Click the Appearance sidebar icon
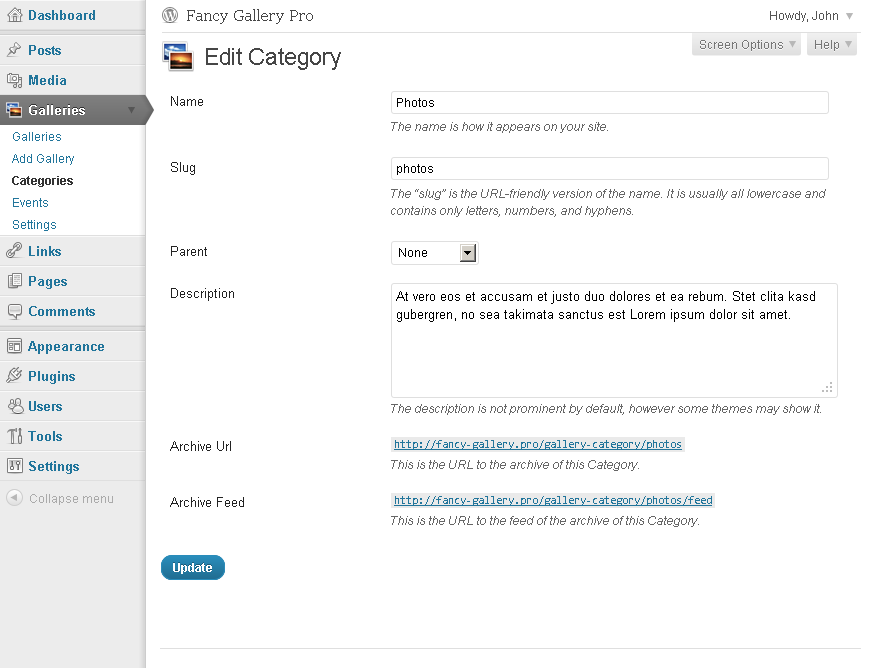 click(x=15, y=346)
